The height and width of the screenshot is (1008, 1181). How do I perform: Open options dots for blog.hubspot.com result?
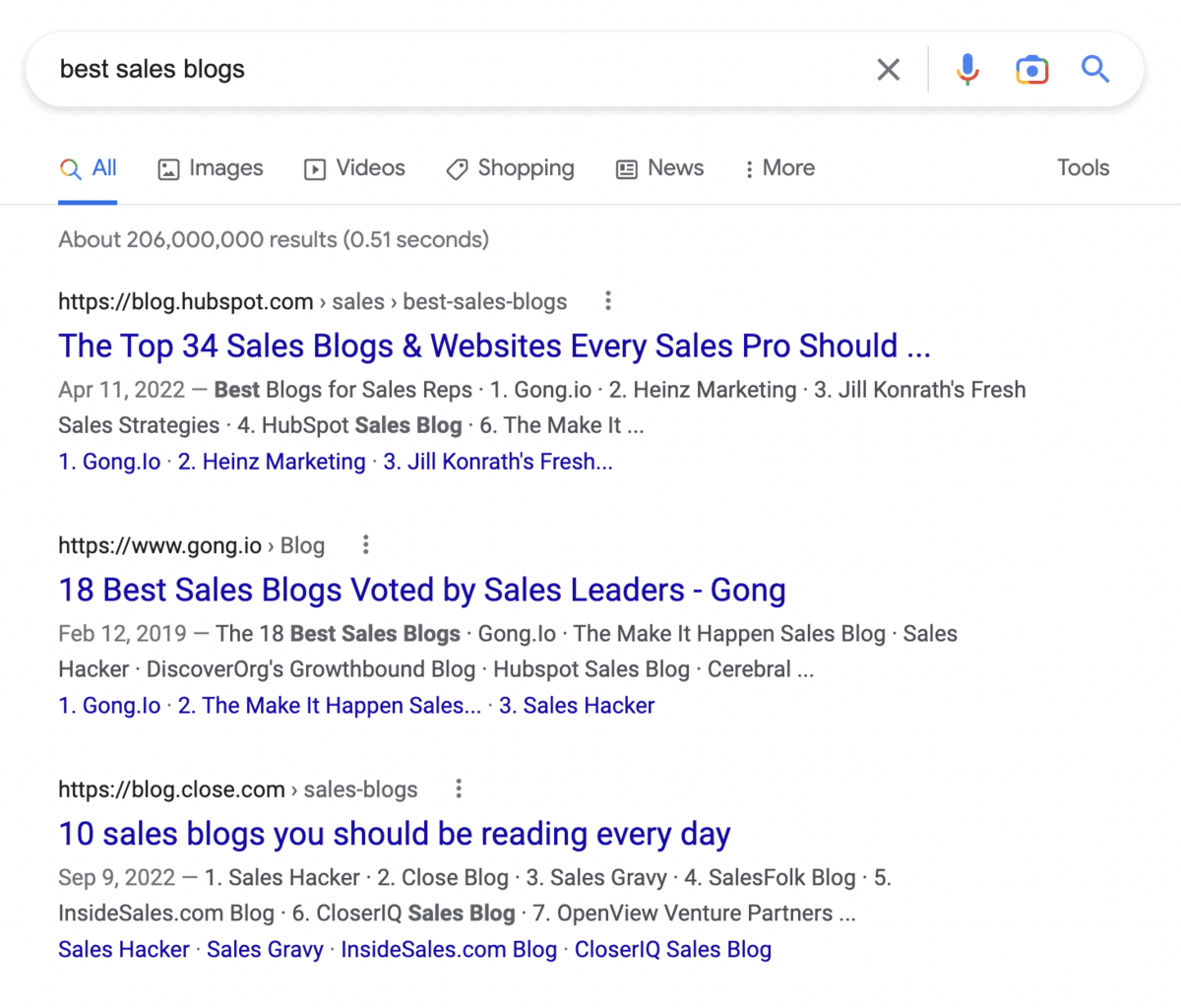[608, 300]
